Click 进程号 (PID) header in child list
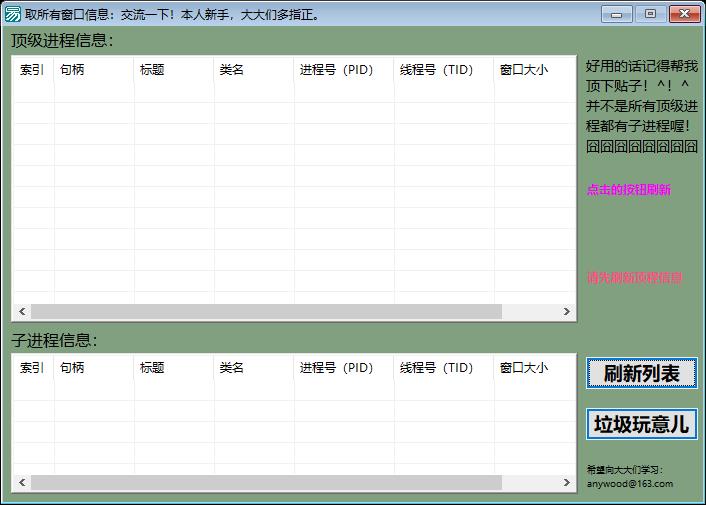The height and width of the screenshot is (505, 706). [344, 368]
